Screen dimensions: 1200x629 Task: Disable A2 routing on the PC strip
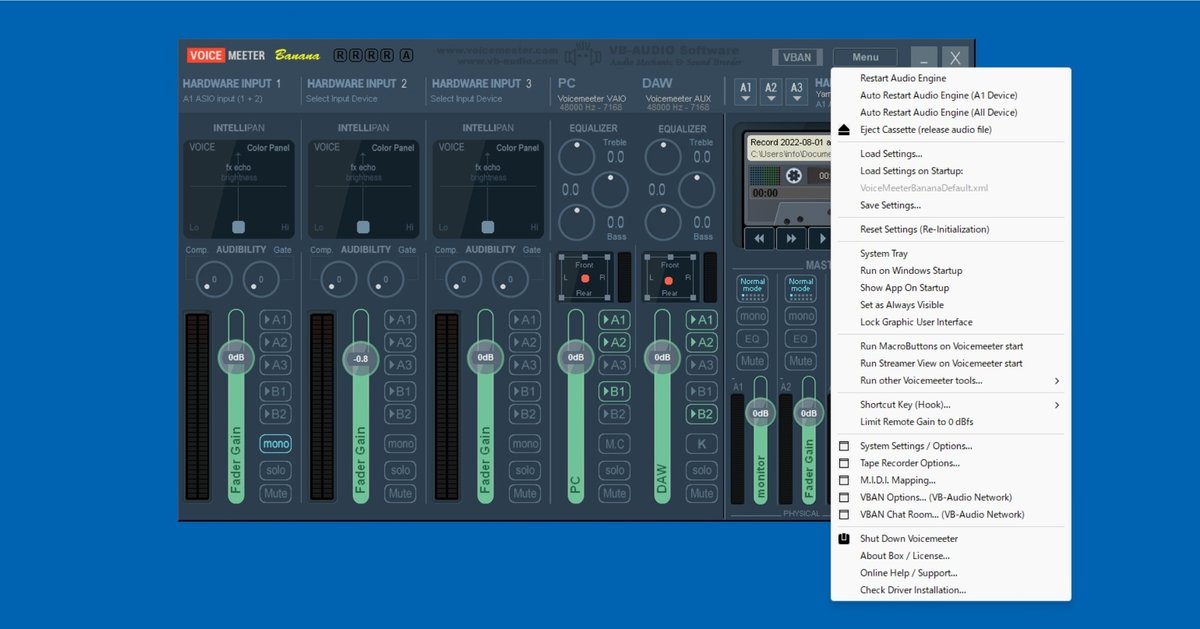coord(614,342)
